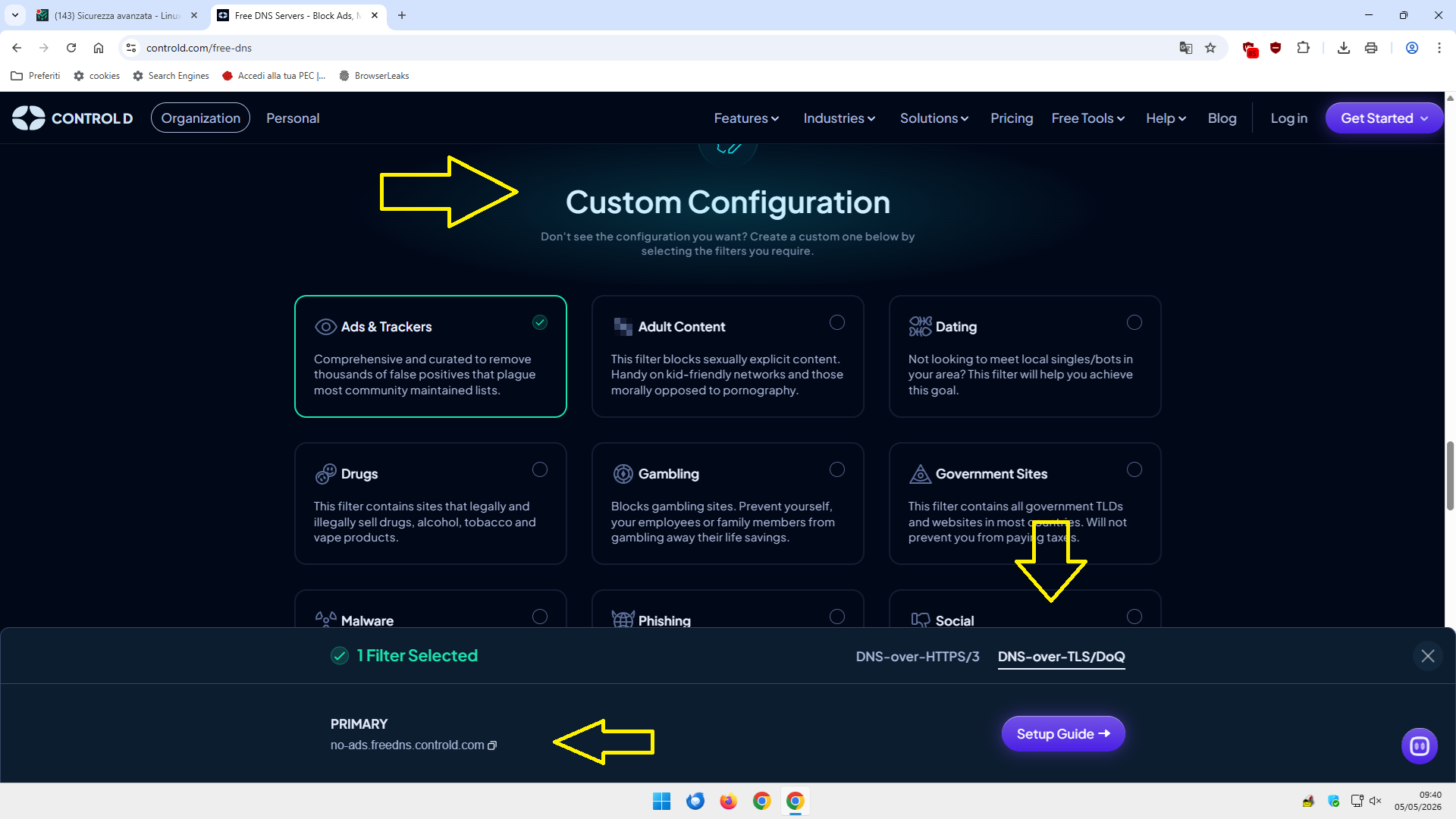The image size is (1456, 819).
Task: Copy the primary DNS hostname
Action: tap(492, 745)
